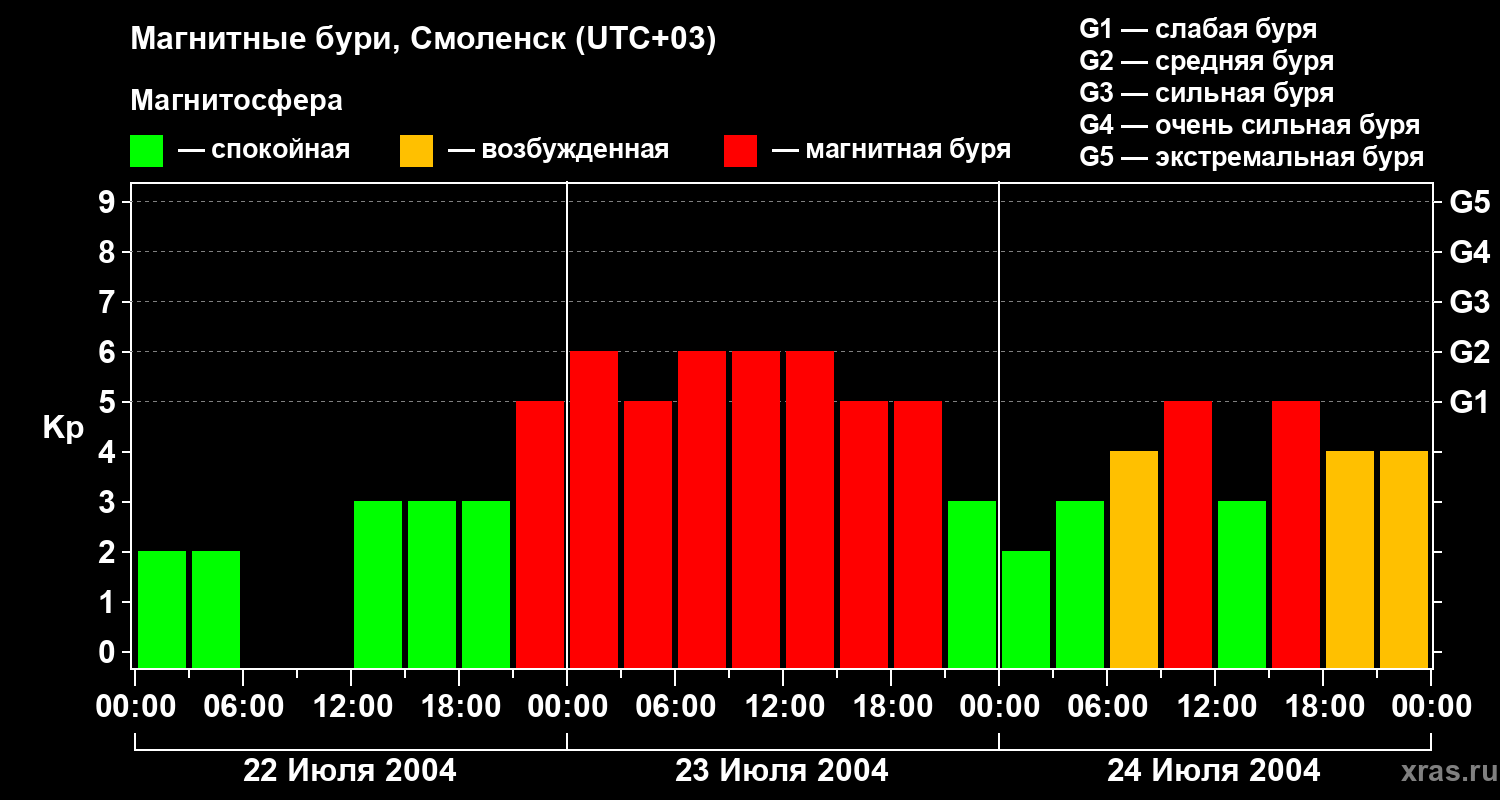Viewport: 1500px width, 800px height.
Task: Select the '22 Июля 2004' date label
Action: [x=350, y=771]
